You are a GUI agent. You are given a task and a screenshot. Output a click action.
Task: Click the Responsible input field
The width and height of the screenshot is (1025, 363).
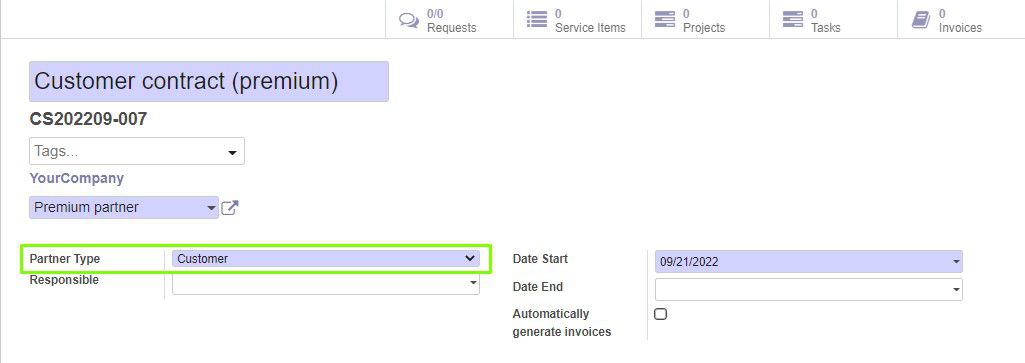pyautogui.click(x=326, y=283)
